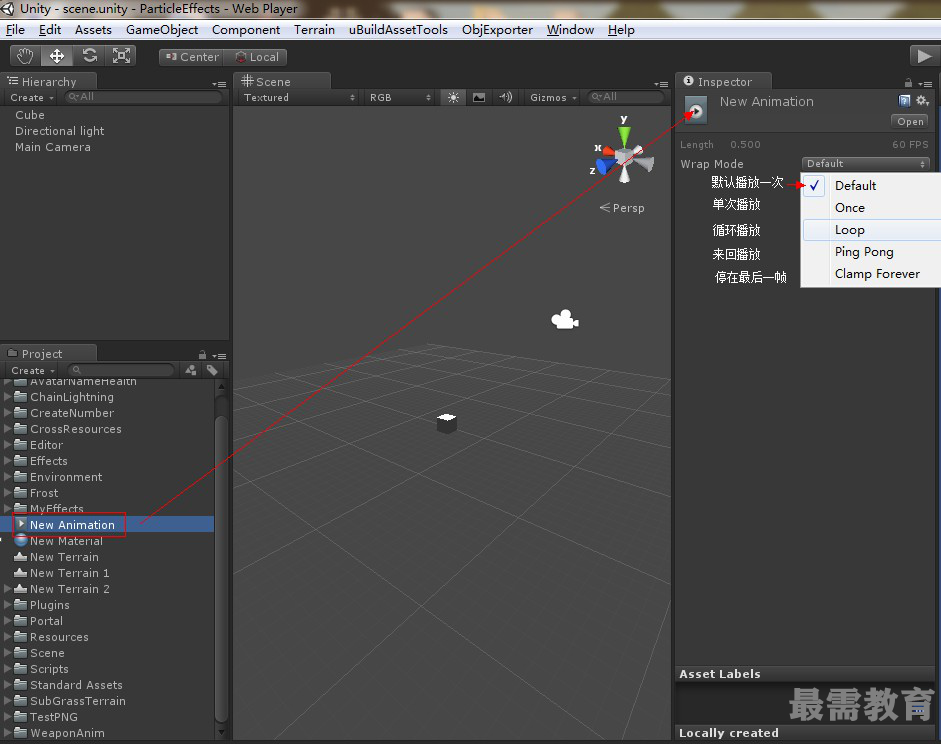Screen dimensions: 941x744
Task: Open the uBuildAssetTools menu
Action: tap(398, 29)
